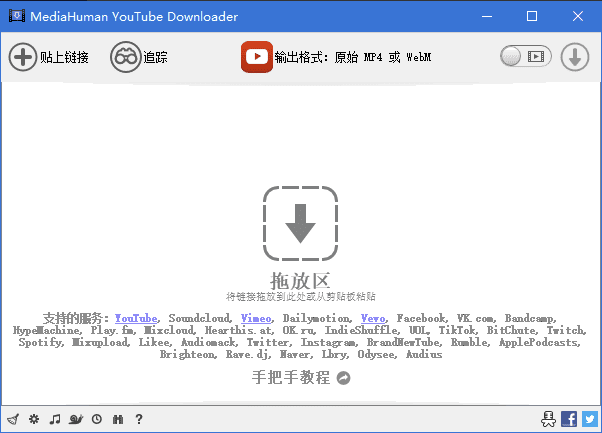Click the red YouTube output format icon
Image resolution: width=602 pixels, height=433 pixels.
point(256,57)
